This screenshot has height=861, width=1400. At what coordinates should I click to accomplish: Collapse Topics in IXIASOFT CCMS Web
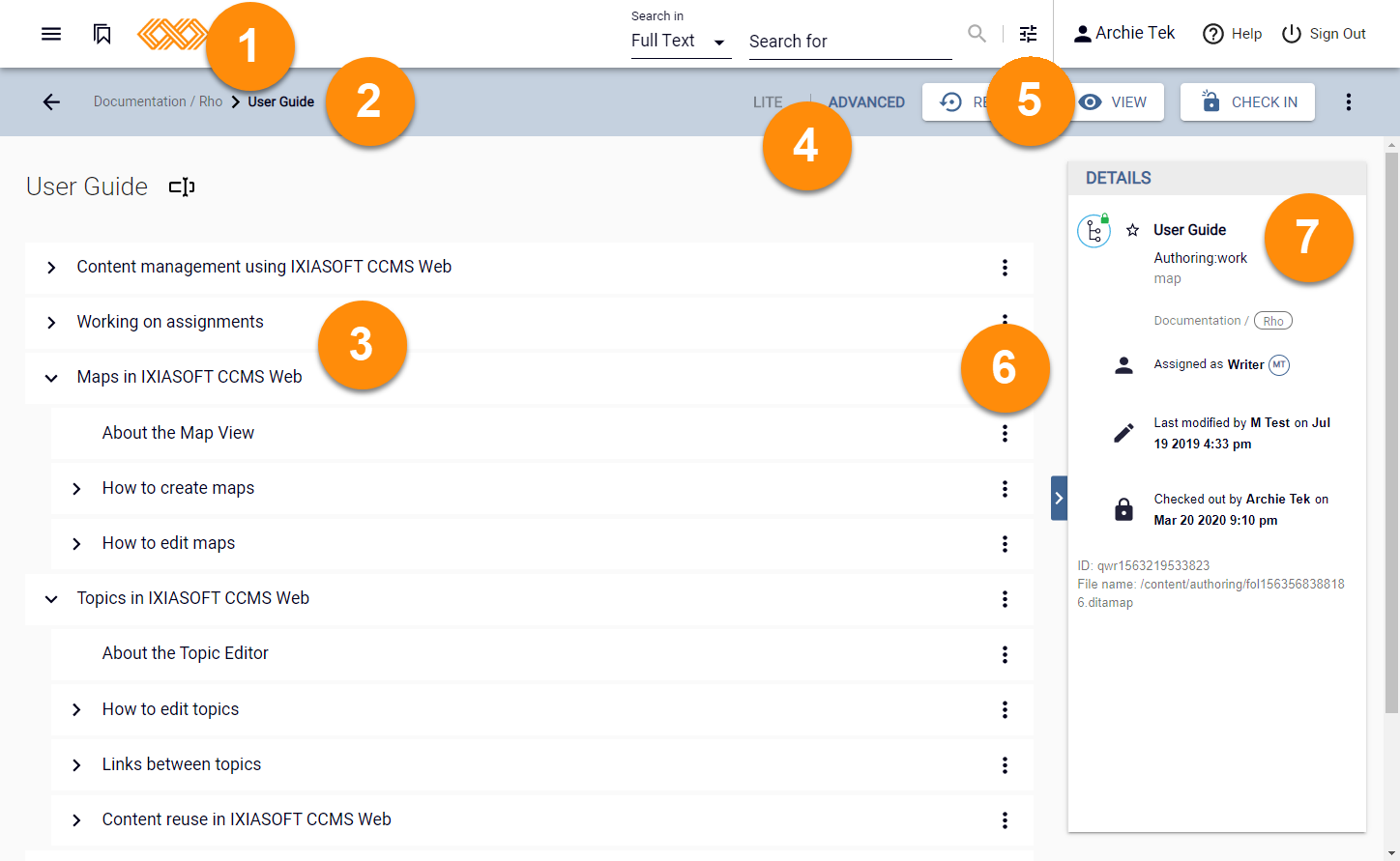pyautogui.click(x=51, y=599)
